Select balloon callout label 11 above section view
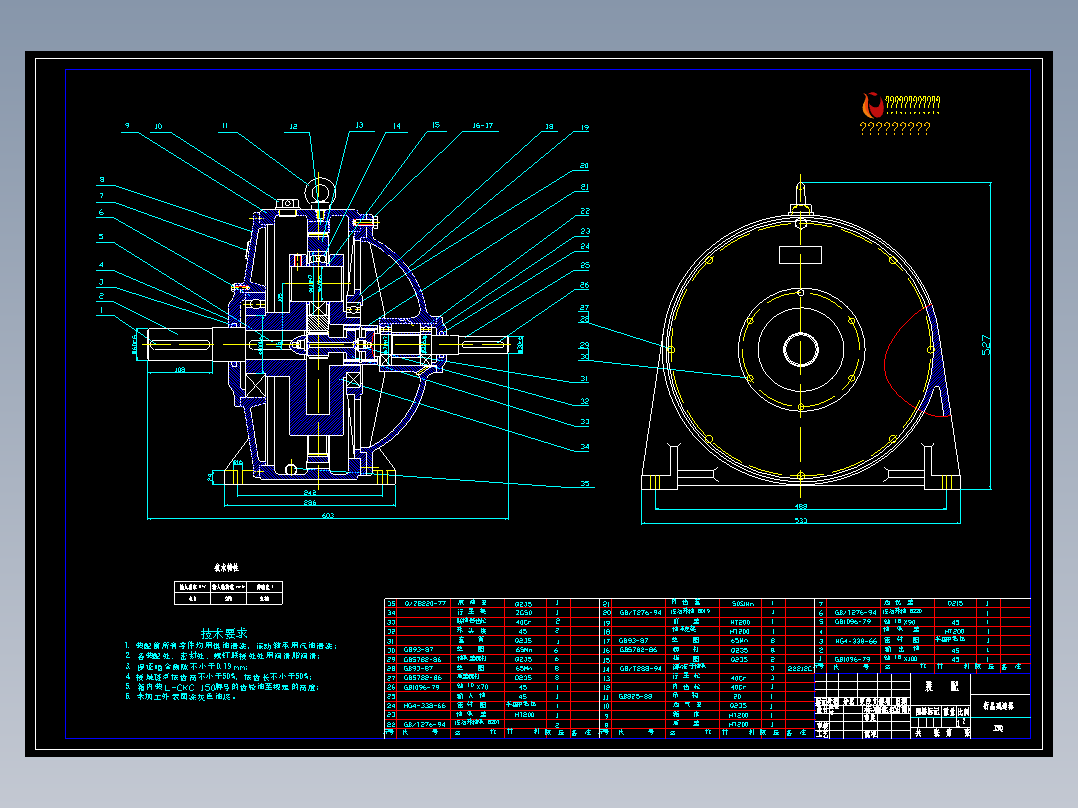Viewport: 1078px width, 808px height. coord(225,126)
